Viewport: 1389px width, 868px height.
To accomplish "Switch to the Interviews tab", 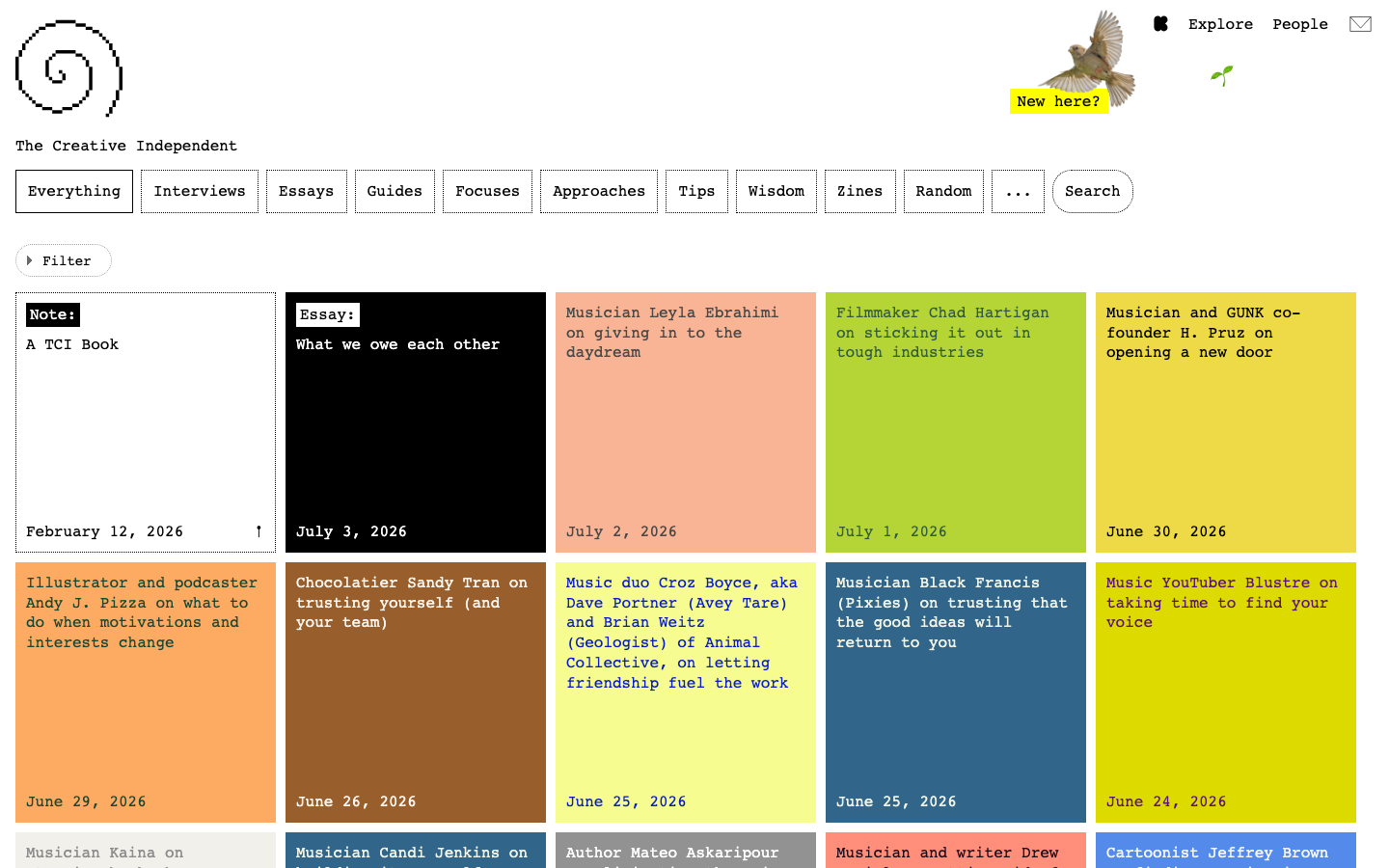I will coord(200,191).
